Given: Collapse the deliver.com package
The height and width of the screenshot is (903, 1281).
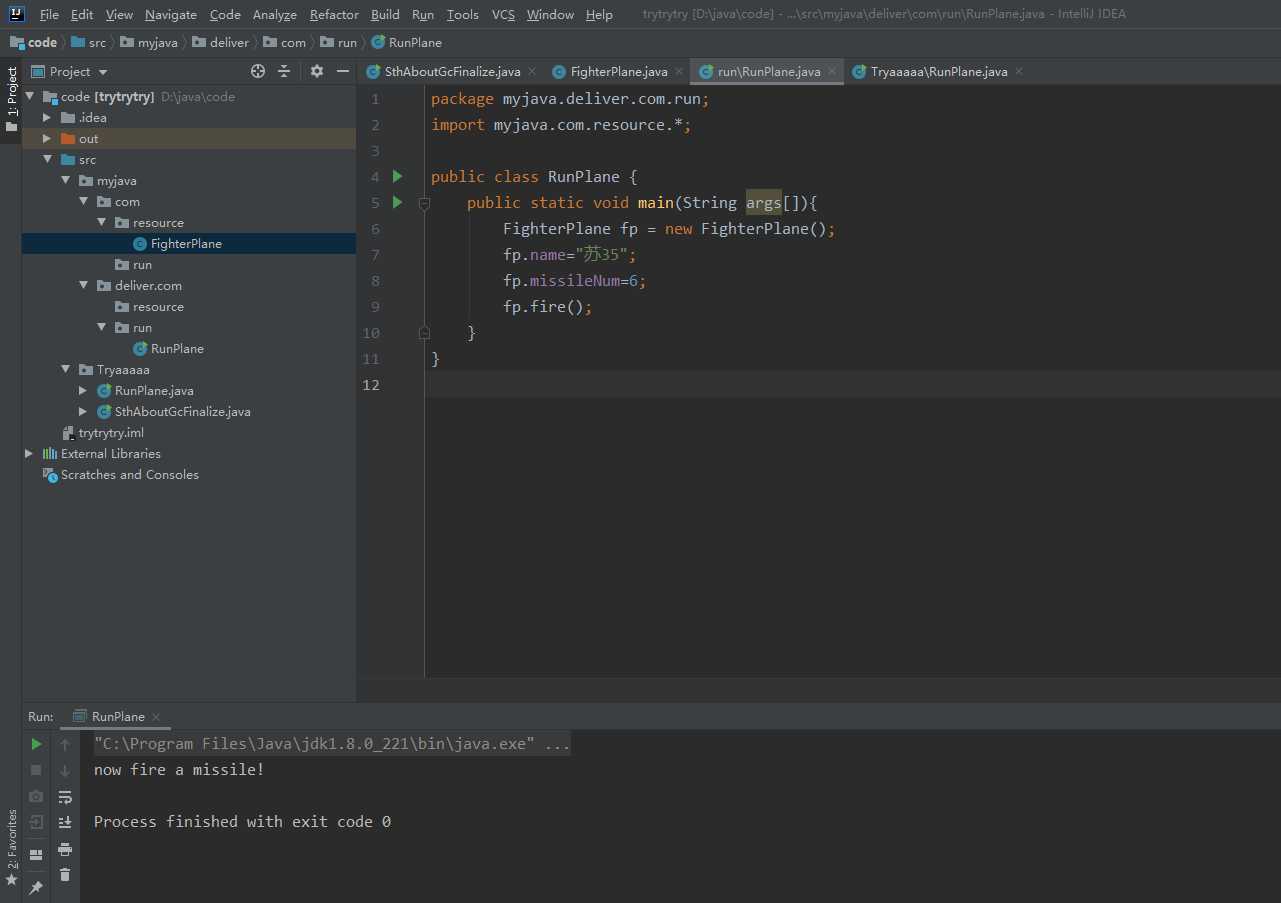Looking at the screenshot, I should pos(83,286).
